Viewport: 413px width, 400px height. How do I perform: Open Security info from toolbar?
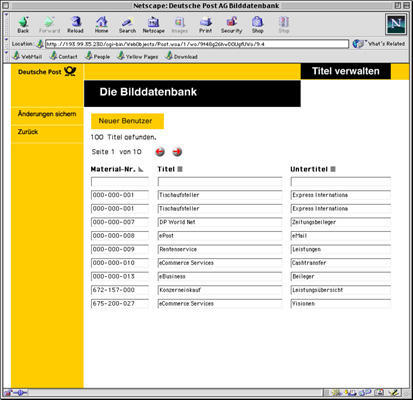(231, 25)
